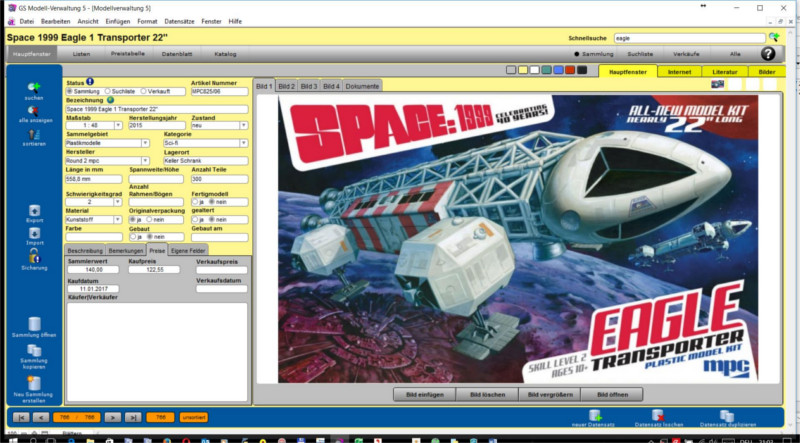Click the globe icon beside Bezeichnung

[110, 100]
